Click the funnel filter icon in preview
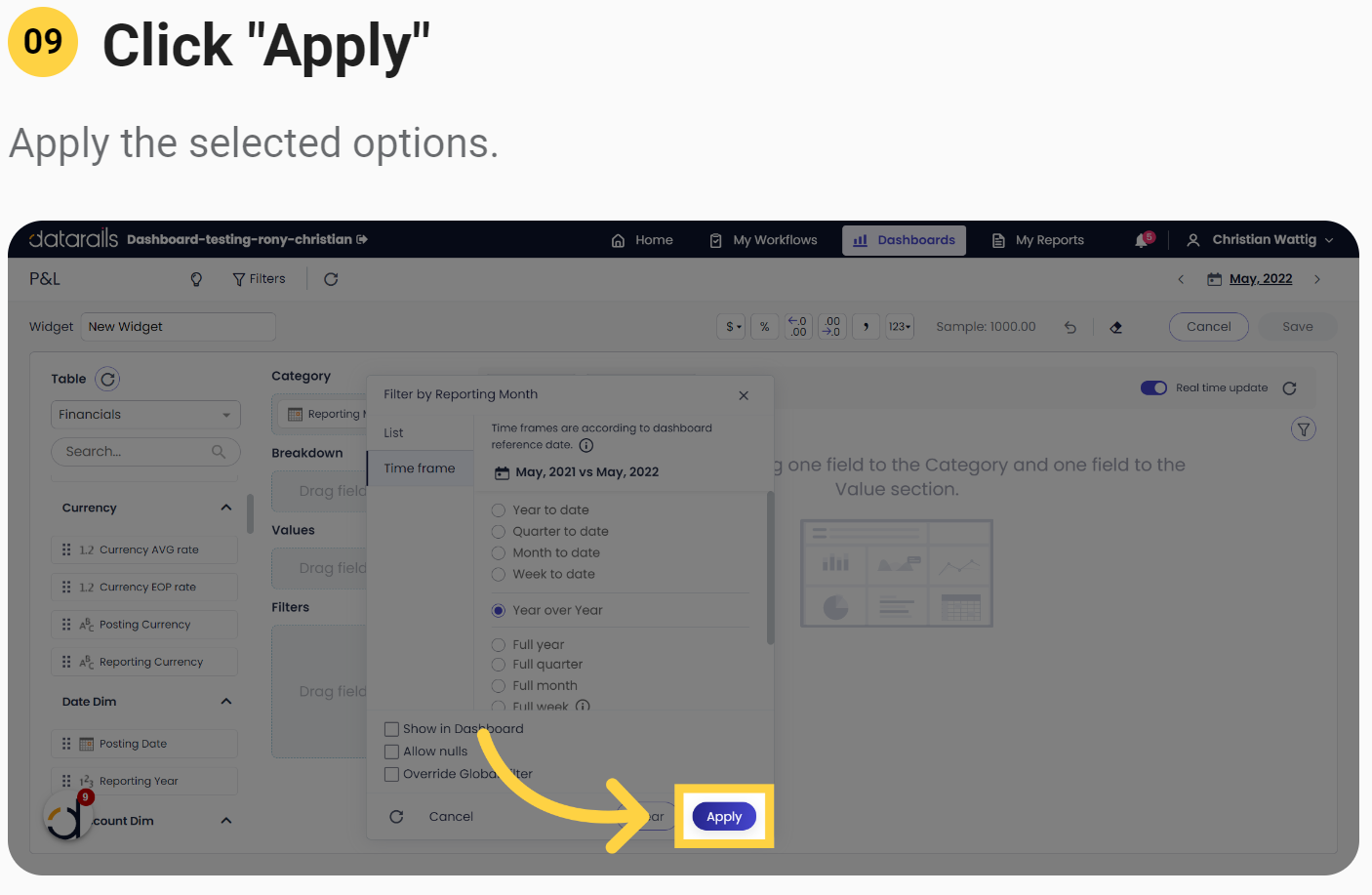The width and height of the screenshot is (1372, 895). (1303, 429)
